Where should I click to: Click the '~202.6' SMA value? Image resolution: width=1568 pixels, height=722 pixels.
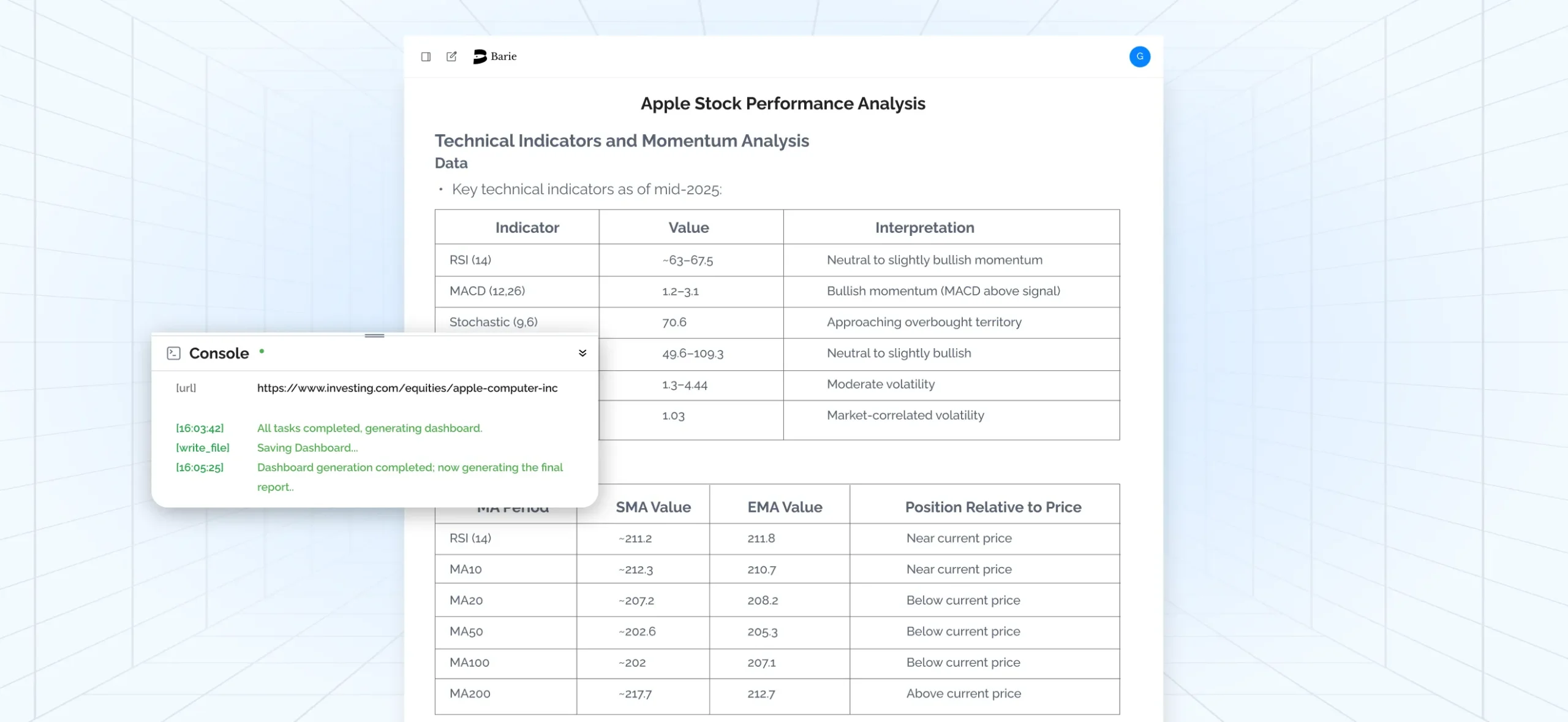click(636, 632)
